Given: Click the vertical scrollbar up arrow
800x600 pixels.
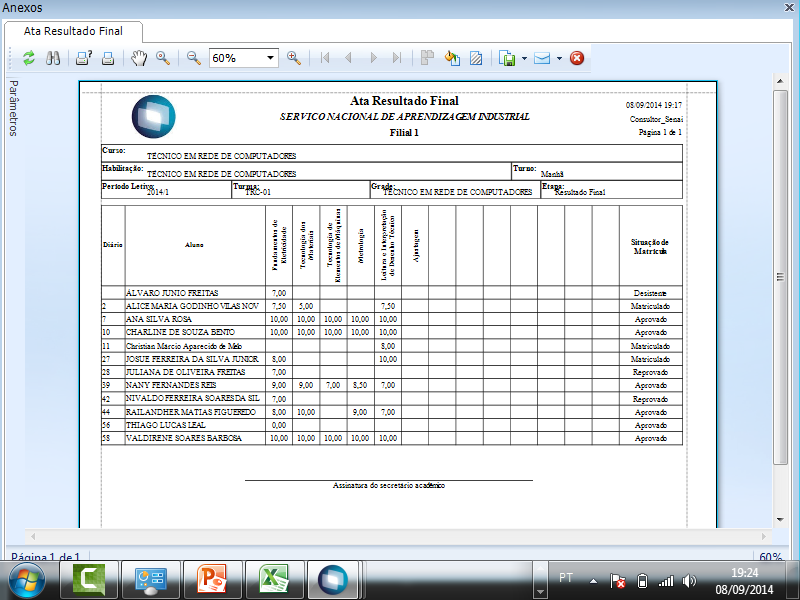Looking at the screenshot, I should [x=780, y=81].
